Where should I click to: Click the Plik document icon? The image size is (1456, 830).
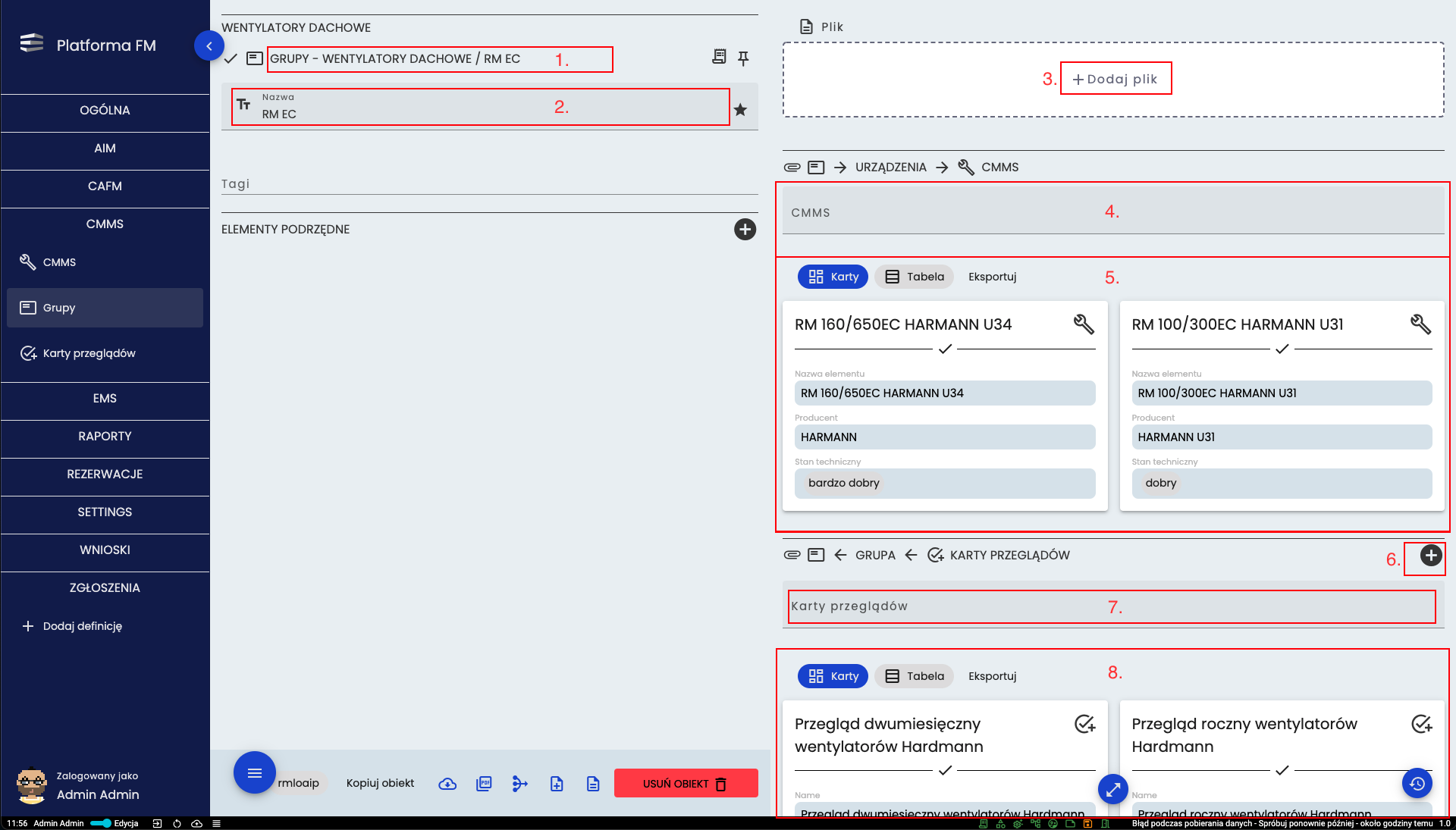806,27
